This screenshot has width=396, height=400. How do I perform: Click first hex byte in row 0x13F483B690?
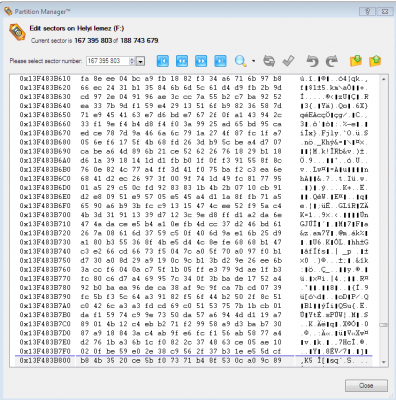tap(85, 151)
